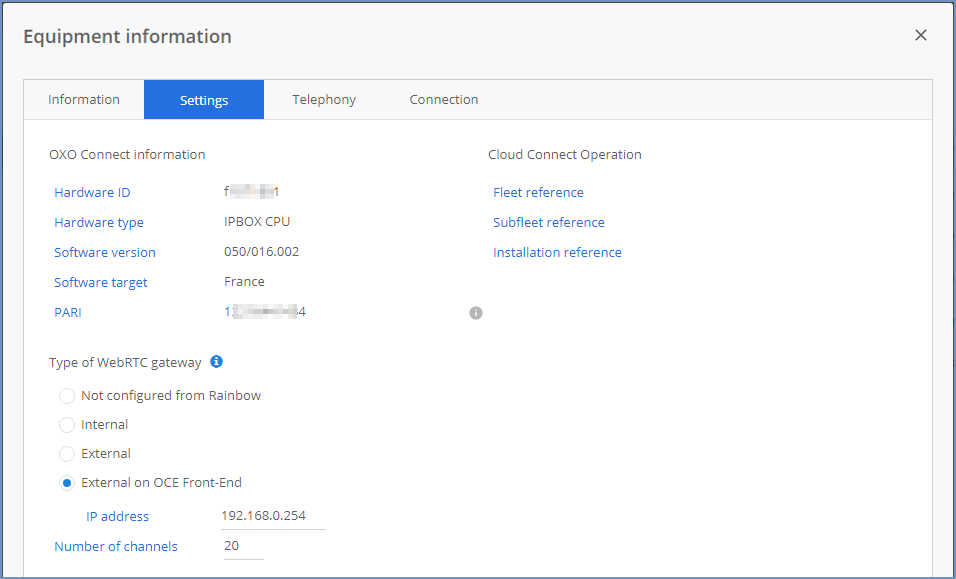This screenshot has height=579, width=956.
Task: Click the Number of channels field
Action: click(244, 546)
